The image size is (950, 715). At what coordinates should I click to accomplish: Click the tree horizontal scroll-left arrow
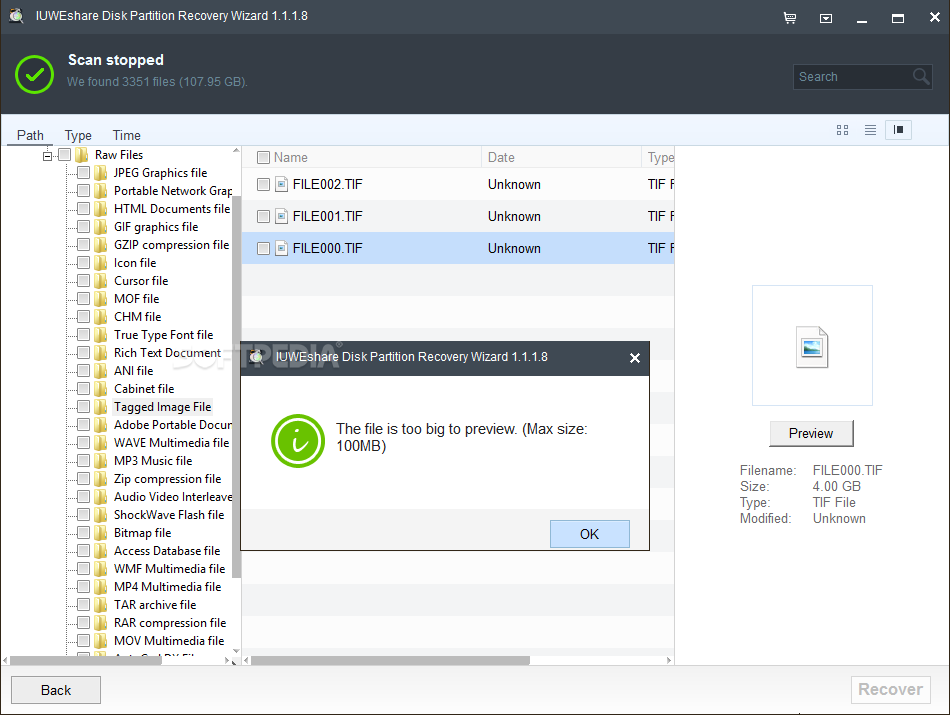click(x=5, y=660)
